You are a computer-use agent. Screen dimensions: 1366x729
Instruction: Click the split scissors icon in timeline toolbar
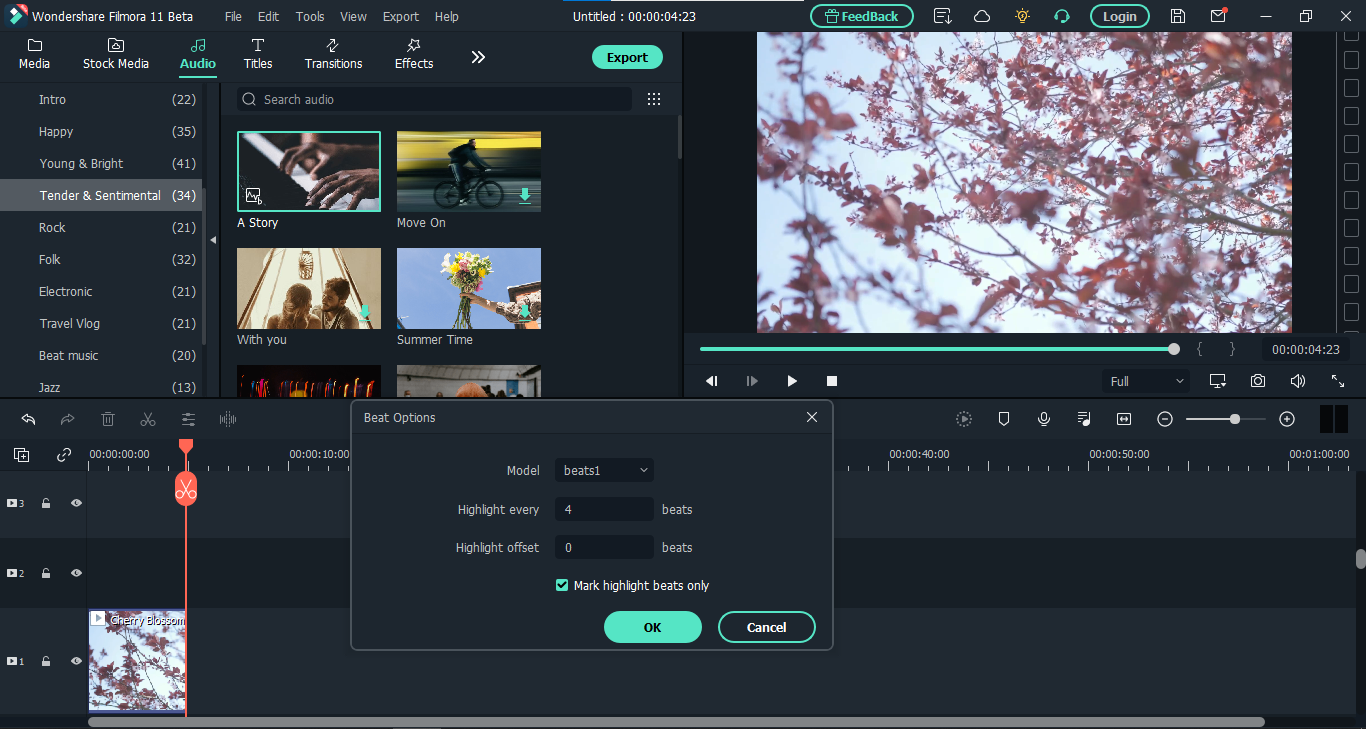[148, 420]
